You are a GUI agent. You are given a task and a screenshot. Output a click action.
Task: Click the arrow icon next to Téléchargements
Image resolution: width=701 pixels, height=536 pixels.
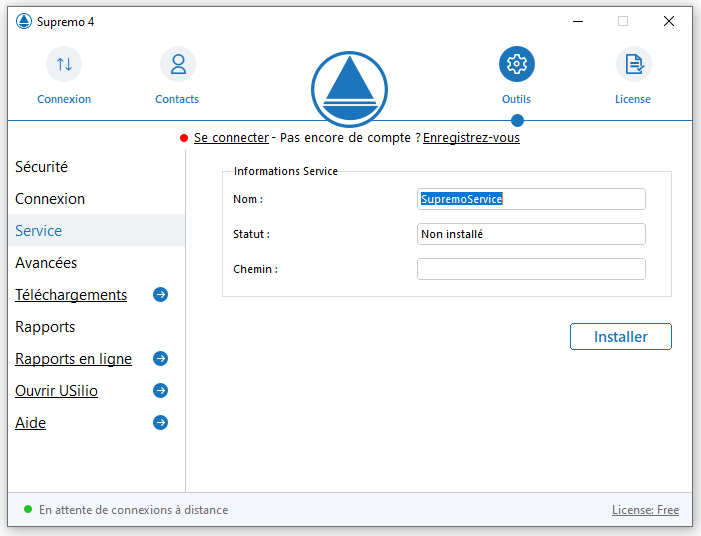click(x=160, y=295)
